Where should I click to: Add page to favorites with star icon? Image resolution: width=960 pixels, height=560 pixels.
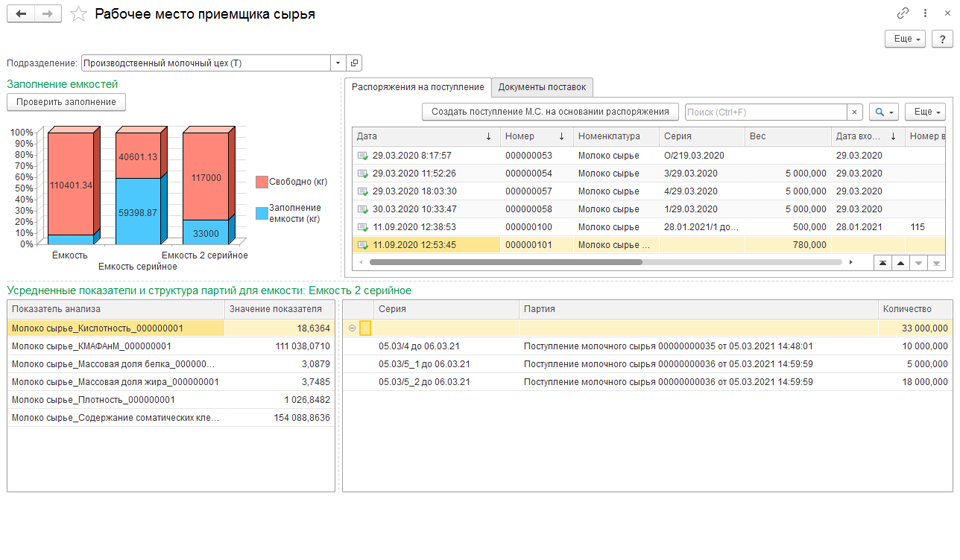(78, 13)
